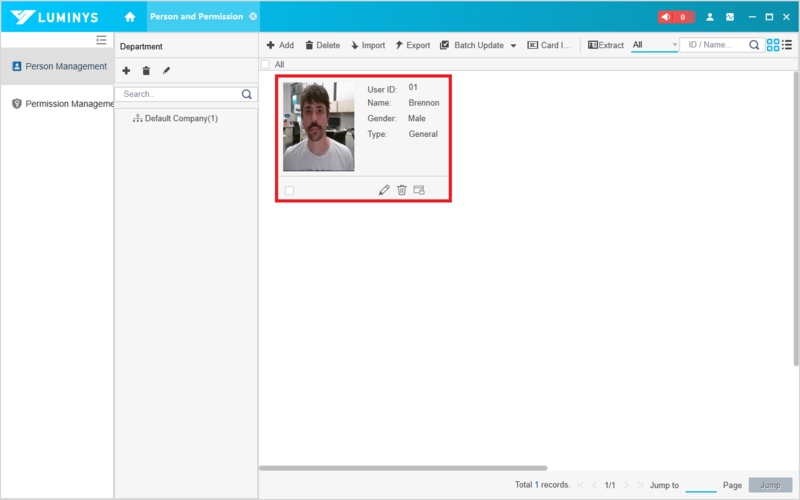
Task: Switch to list view
Action: click(x=787, y=45)
